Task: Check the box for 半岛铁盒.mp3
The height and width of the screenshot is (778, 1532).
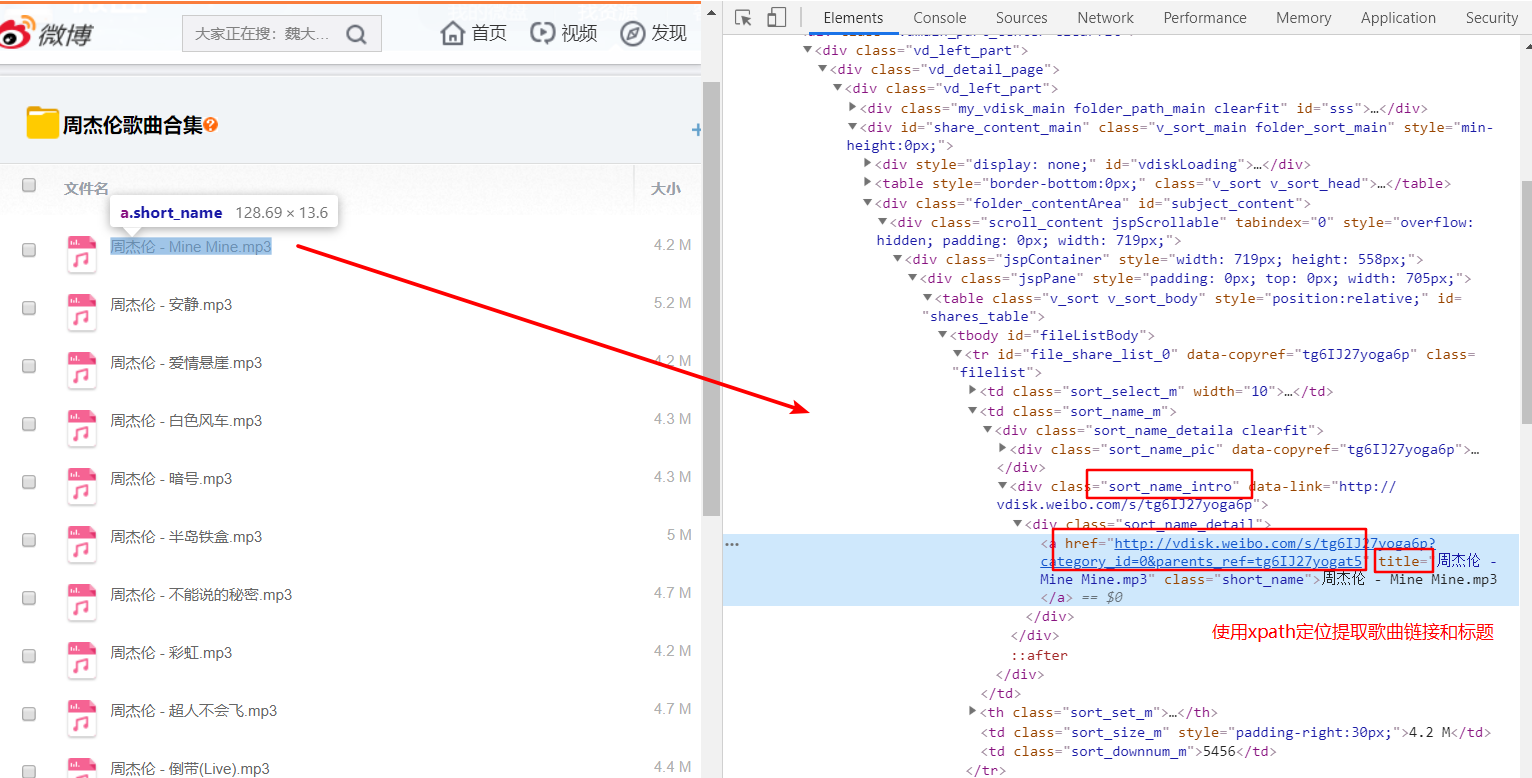Action: [x=29, y=540]
